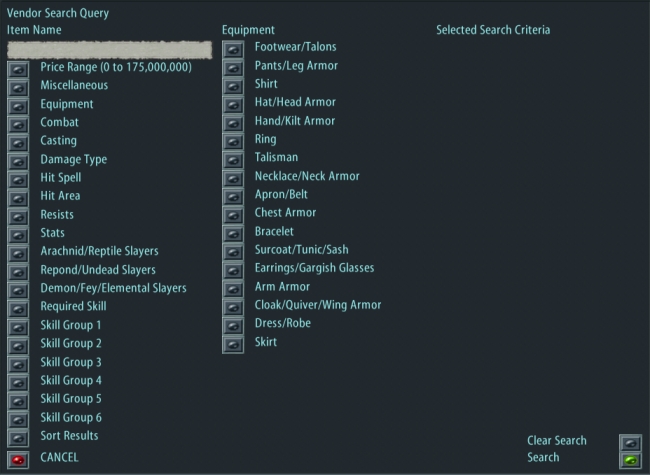Open the Resists category
The height and width of the screenshot is (475, 650).
tap(18, 217)
